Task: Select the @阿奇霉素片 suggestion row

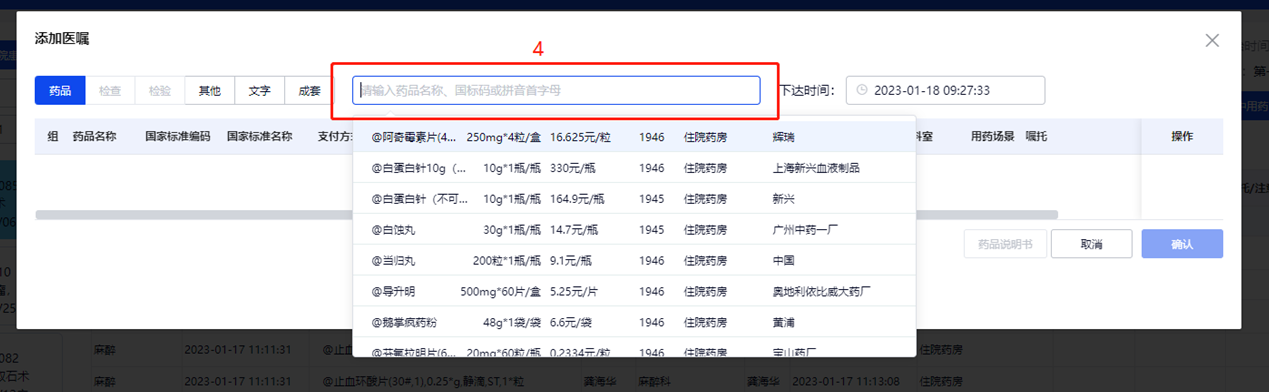Action: 634,137
